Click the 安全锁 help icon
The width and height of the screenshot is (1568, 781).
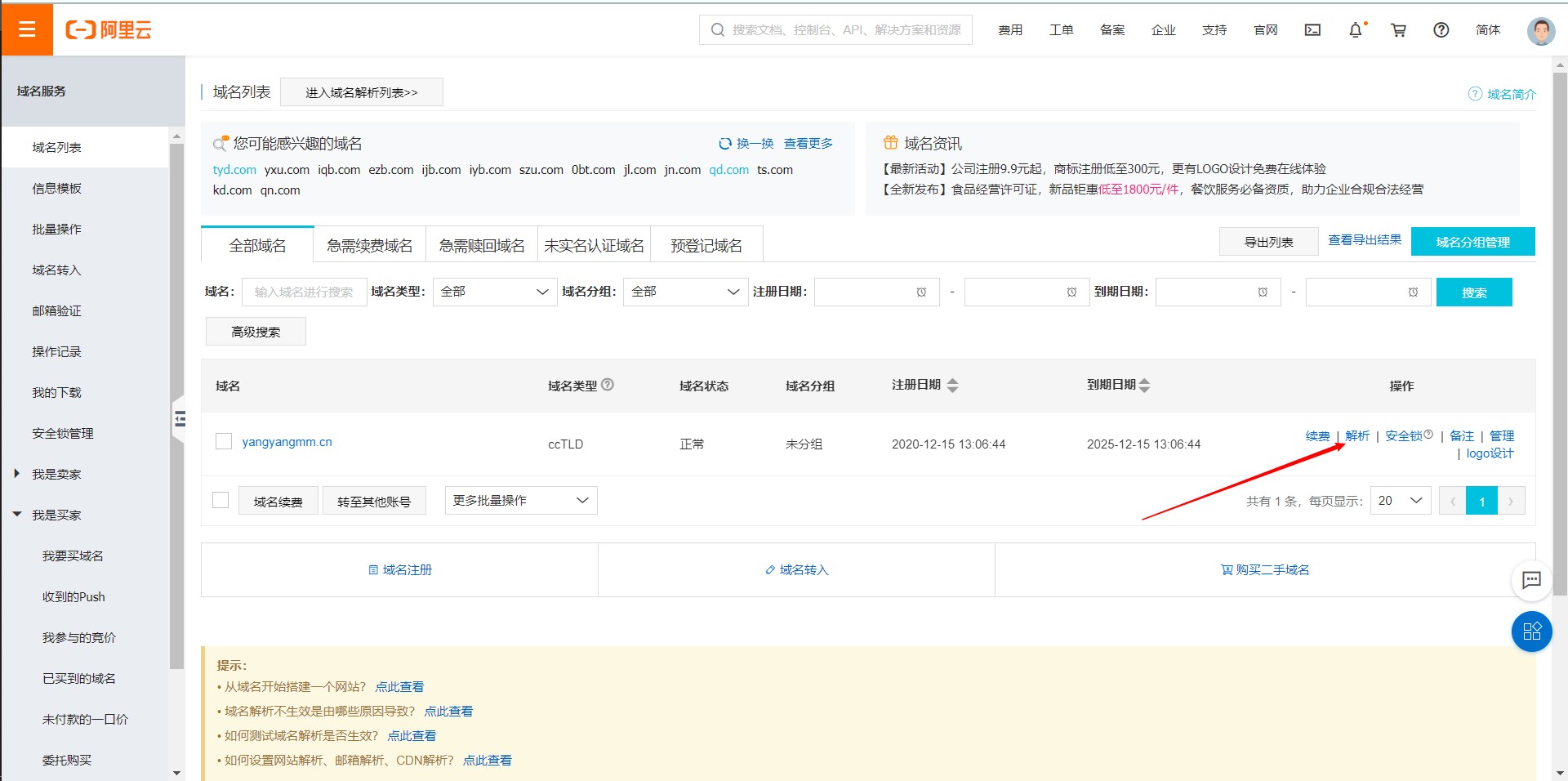pos(1428,435)
